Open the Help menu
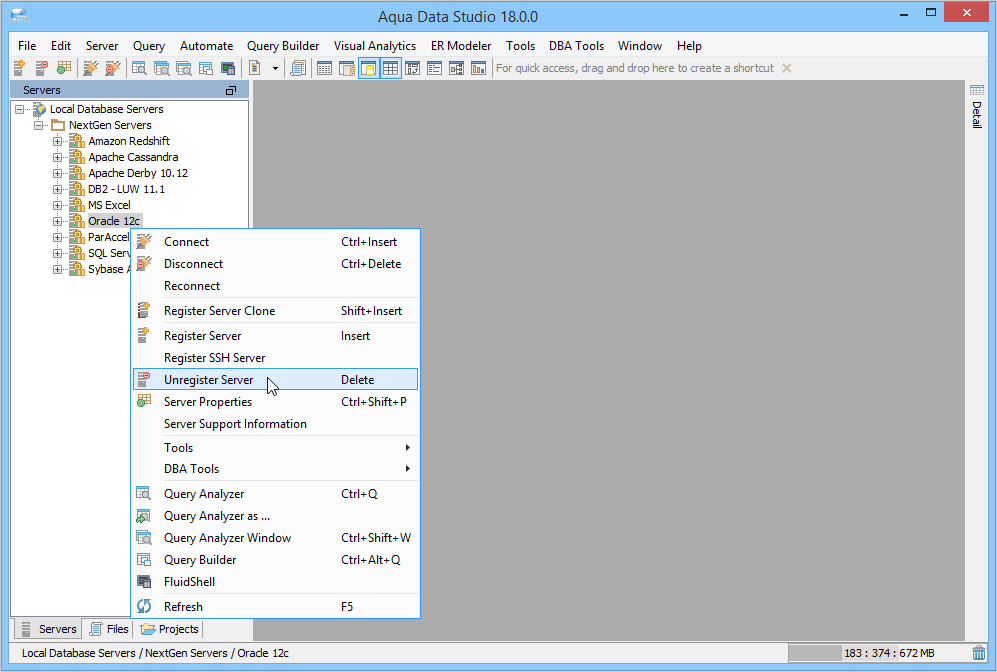 689,46
